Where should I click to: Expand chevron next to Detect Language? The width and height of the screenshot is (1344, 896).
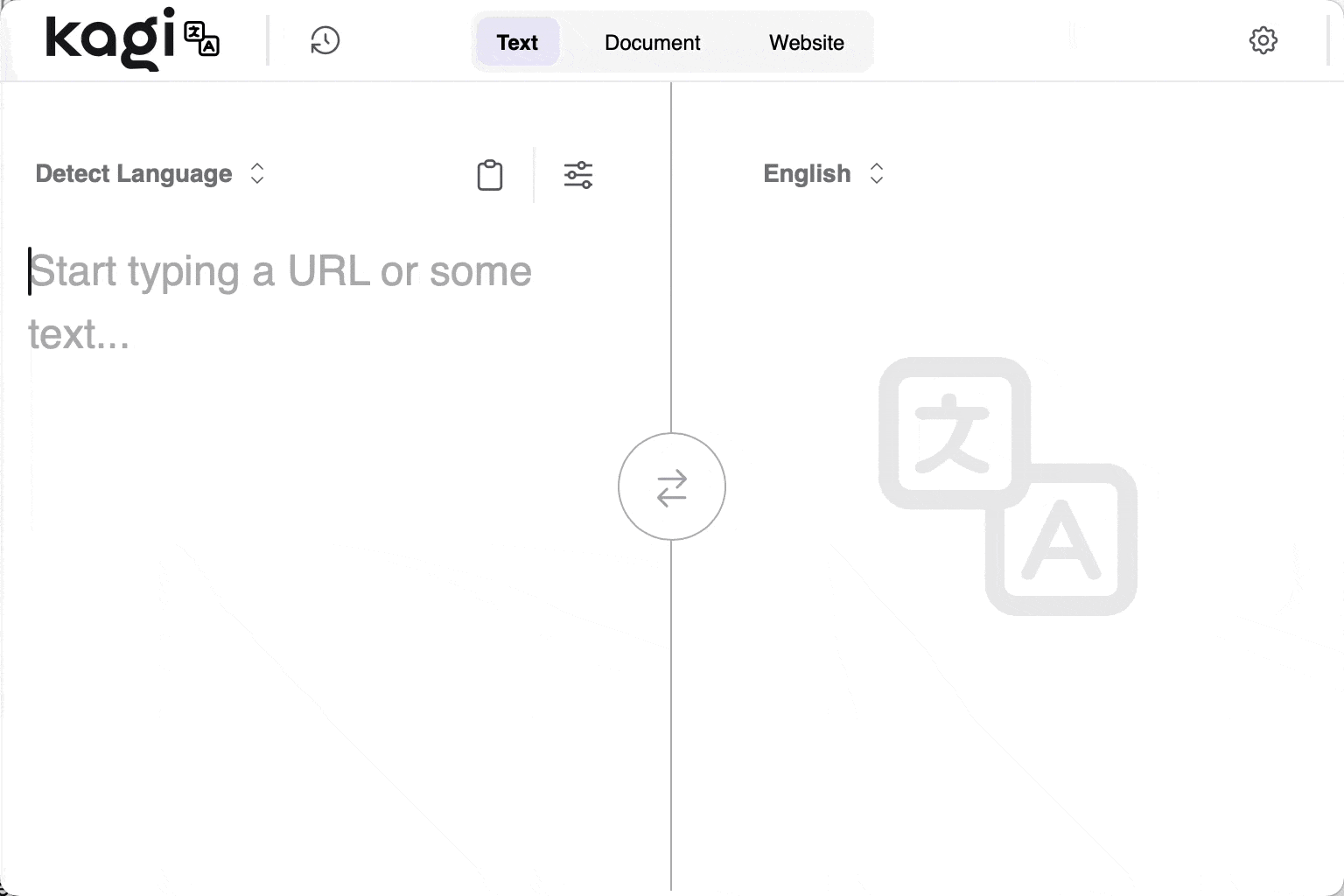pos(257,174)
